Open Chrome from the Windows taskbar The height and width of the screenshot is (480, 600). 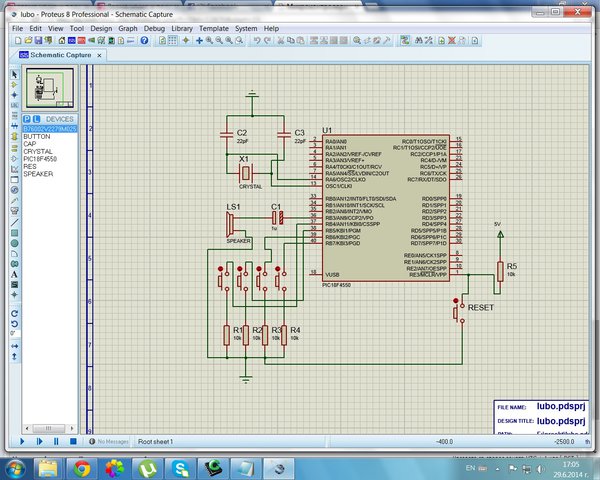coord(82,469)
